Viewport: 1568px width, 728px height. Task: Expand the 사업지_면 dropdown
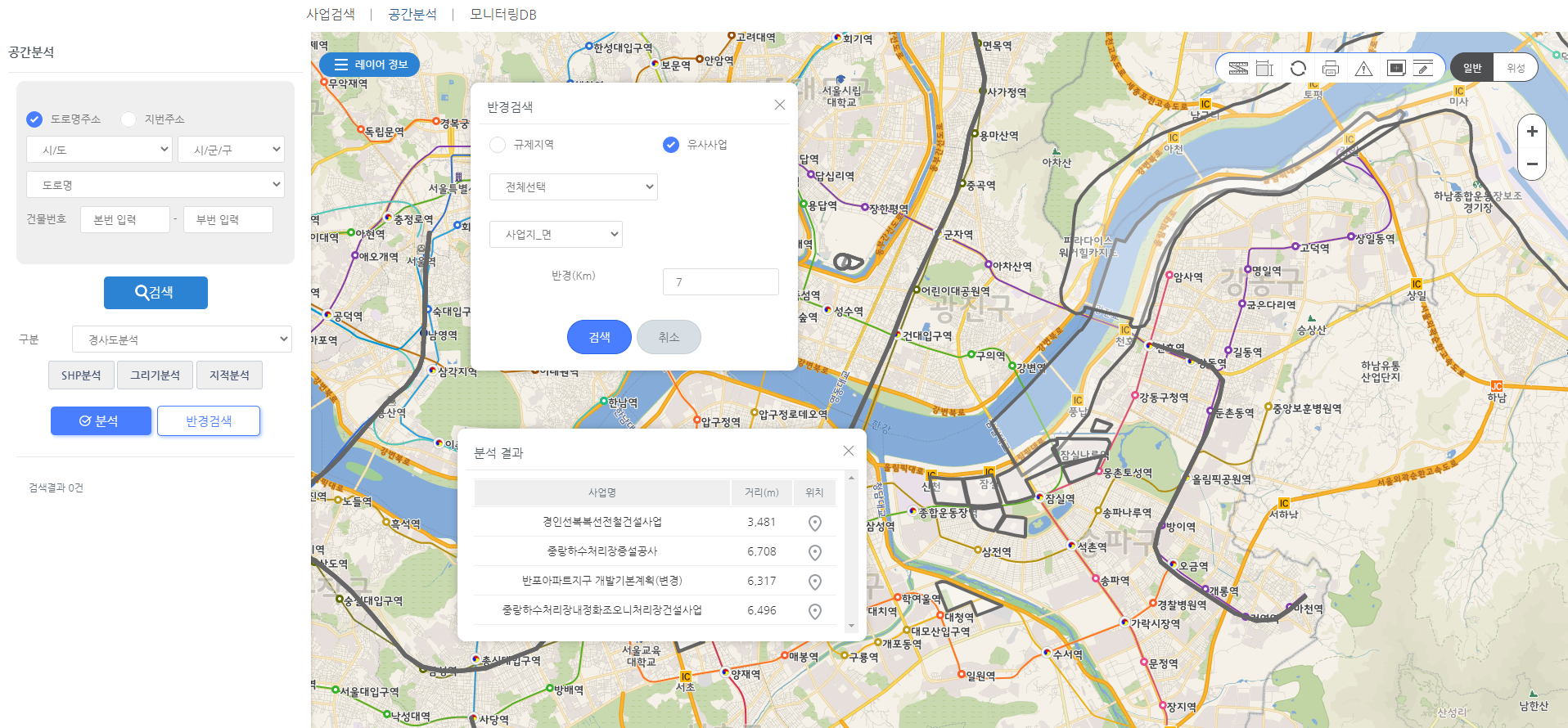click(x=556, y=235)
